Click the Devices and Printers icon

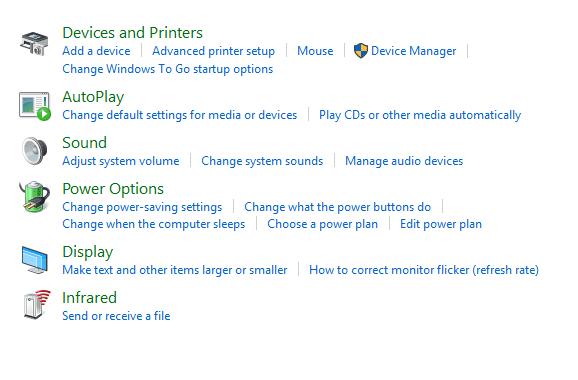34,43
